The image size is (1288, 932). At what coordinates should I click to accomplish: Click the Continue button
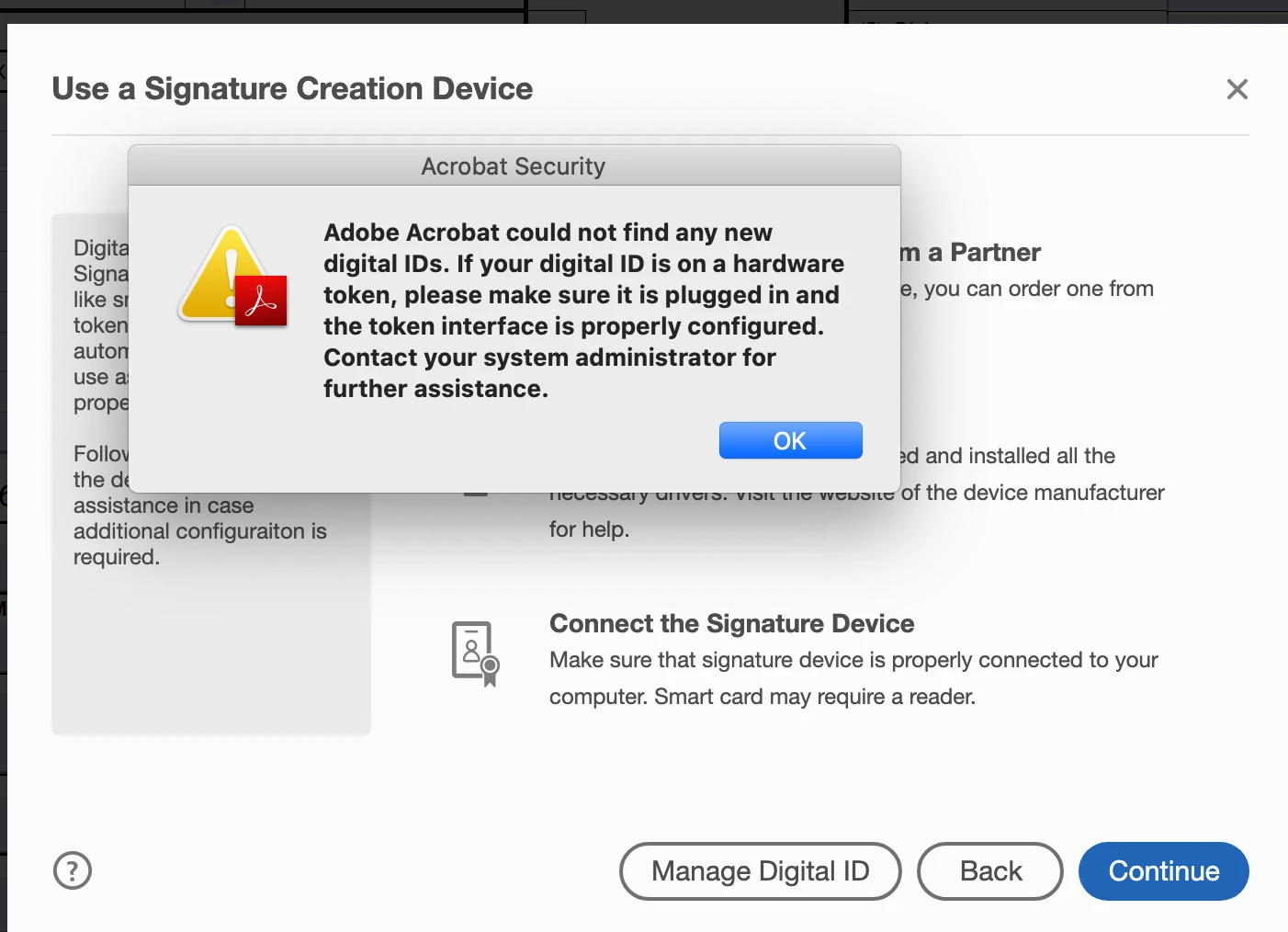click(x=1163, y=870)
